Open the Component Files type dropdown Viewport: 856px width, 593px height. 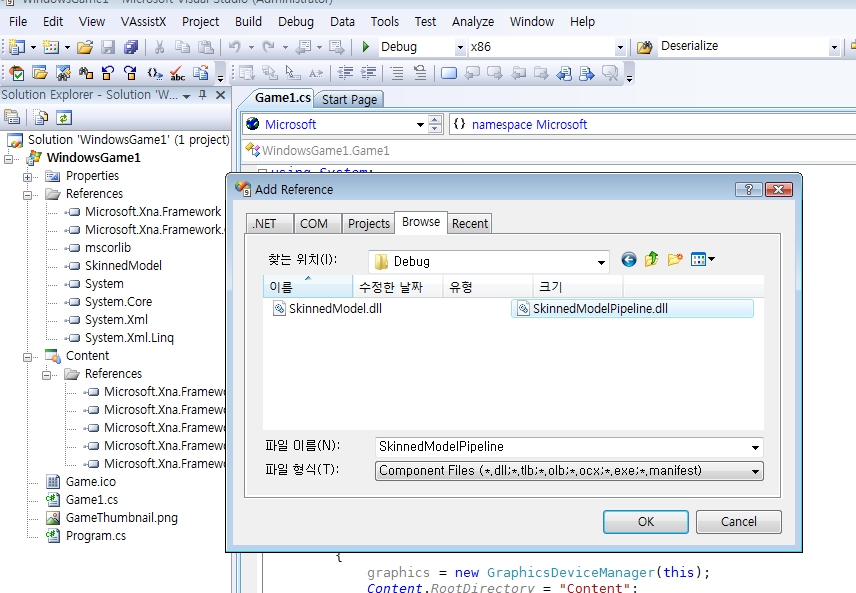tap(755, 471)
